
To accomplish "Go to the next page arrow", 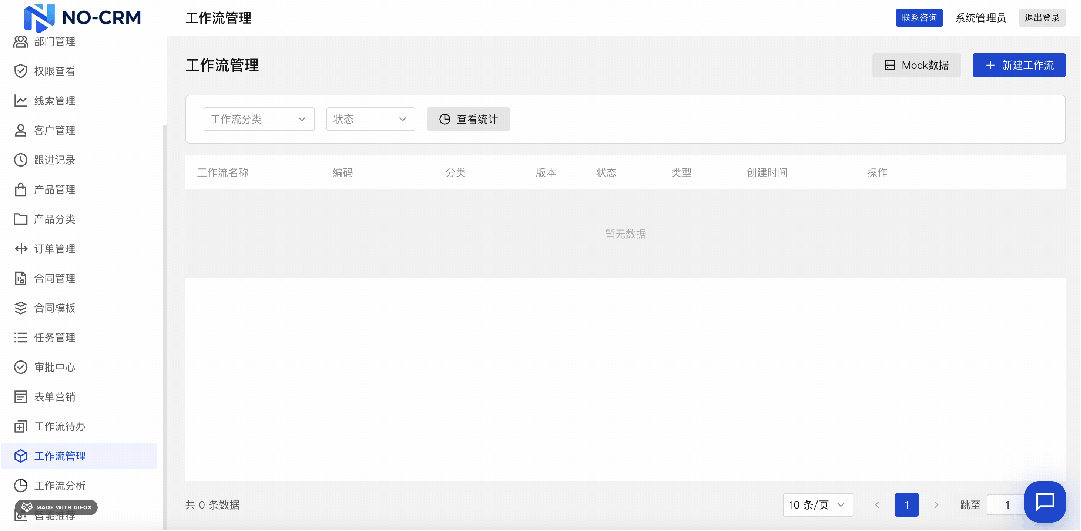I will pyautogui.click(x=936, y=505).
